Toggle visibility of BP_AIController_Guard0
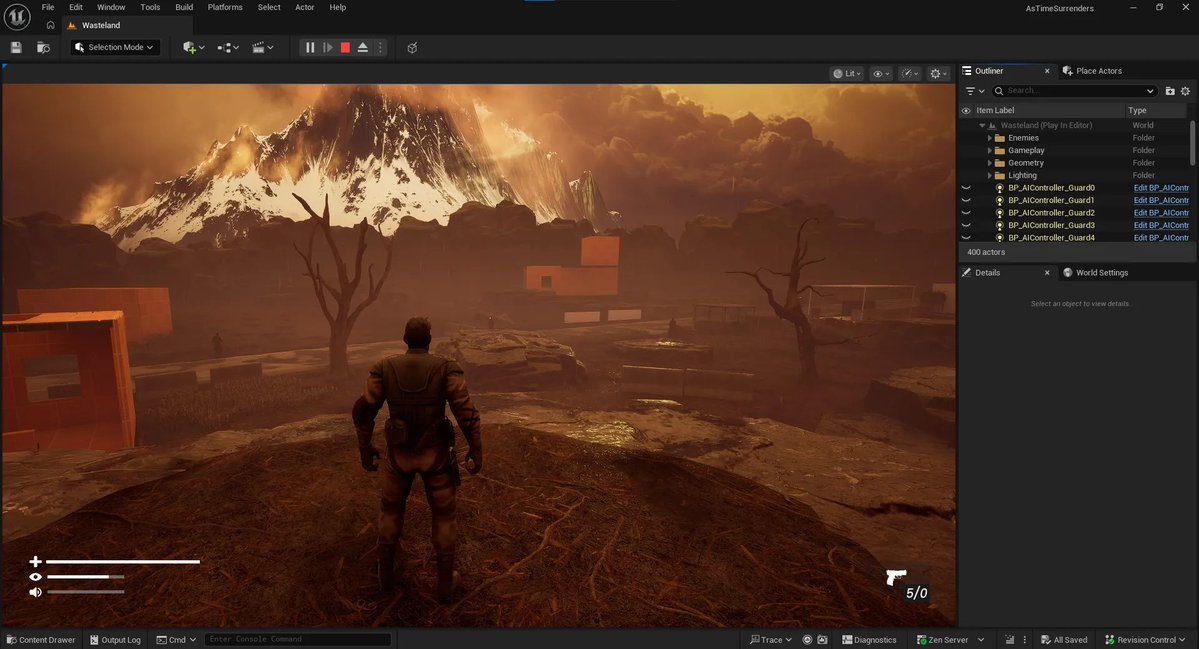The image size is (1199, 649). [966, 188]
